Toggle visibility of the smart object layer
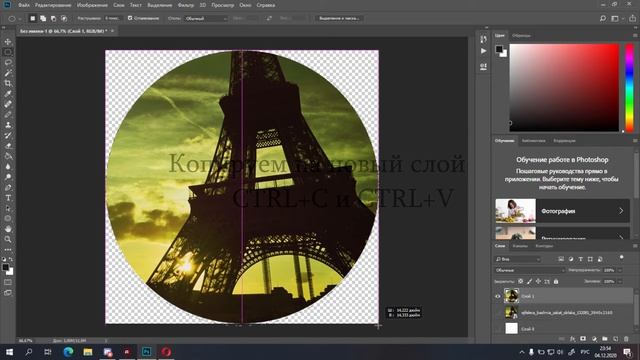 click(x=498, y=313)
